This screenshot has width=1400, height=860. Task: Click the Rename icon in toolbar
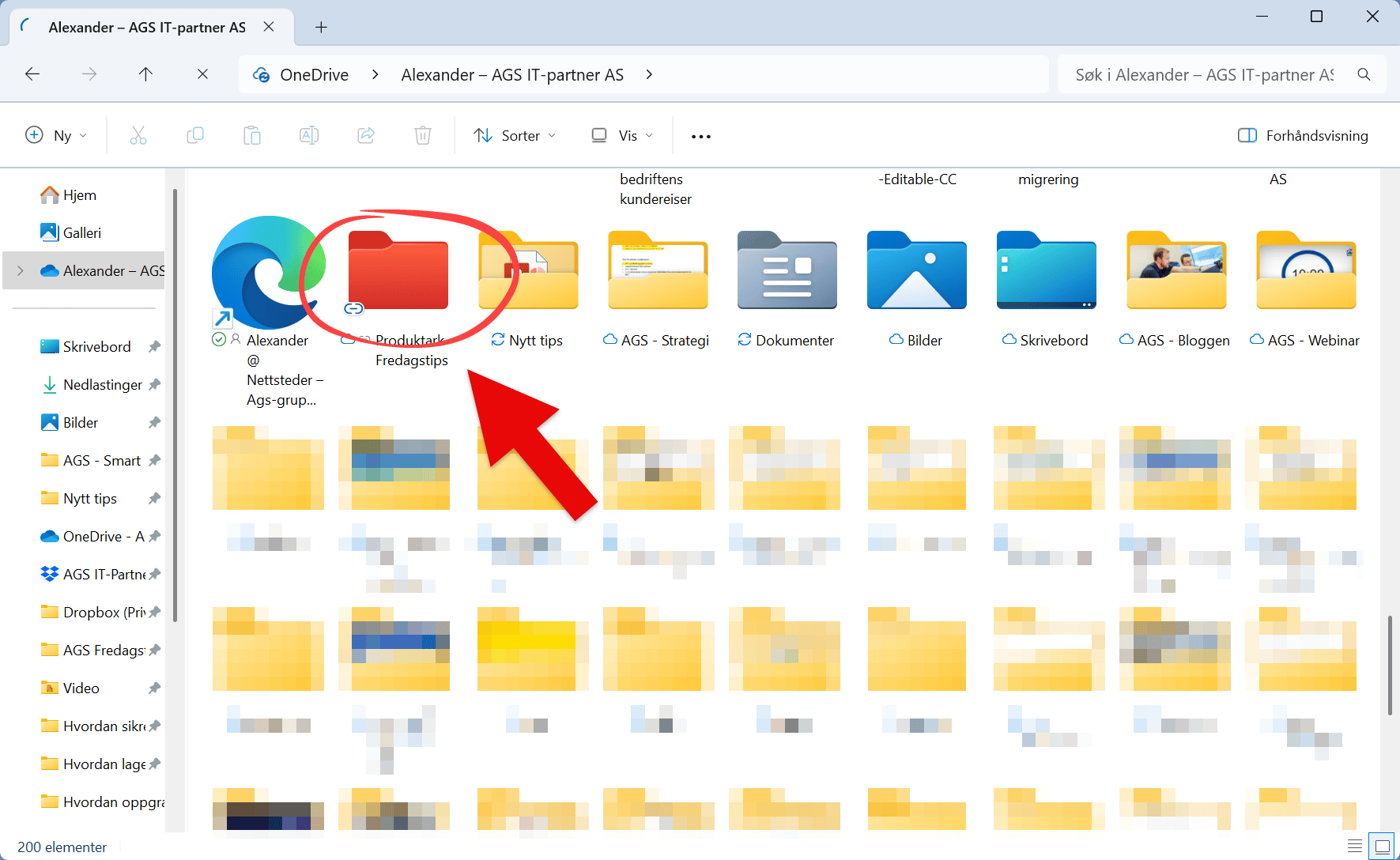coord(309,136)
